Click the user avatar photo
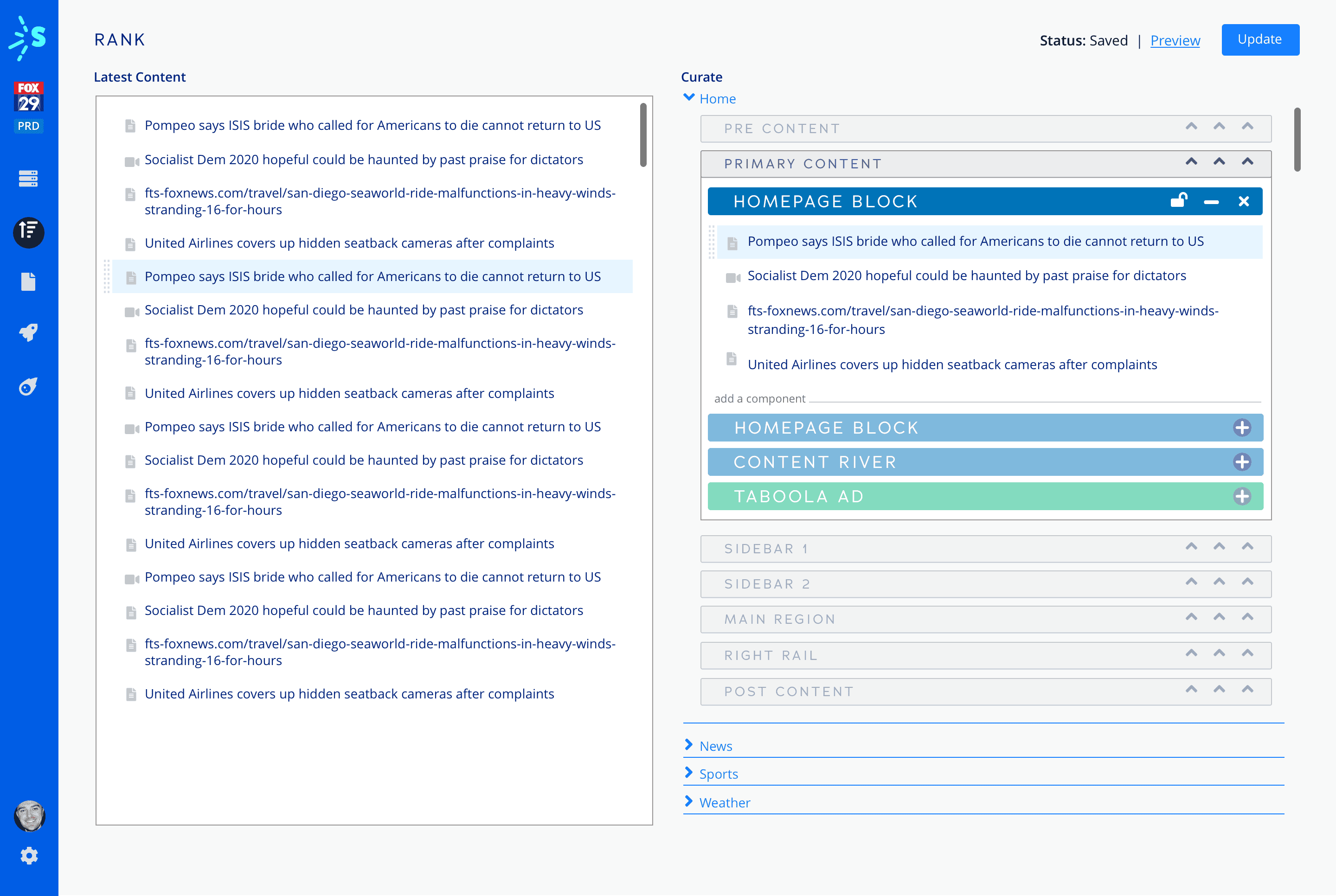Viewport: 1336px width, 896px height. [29, 815]
